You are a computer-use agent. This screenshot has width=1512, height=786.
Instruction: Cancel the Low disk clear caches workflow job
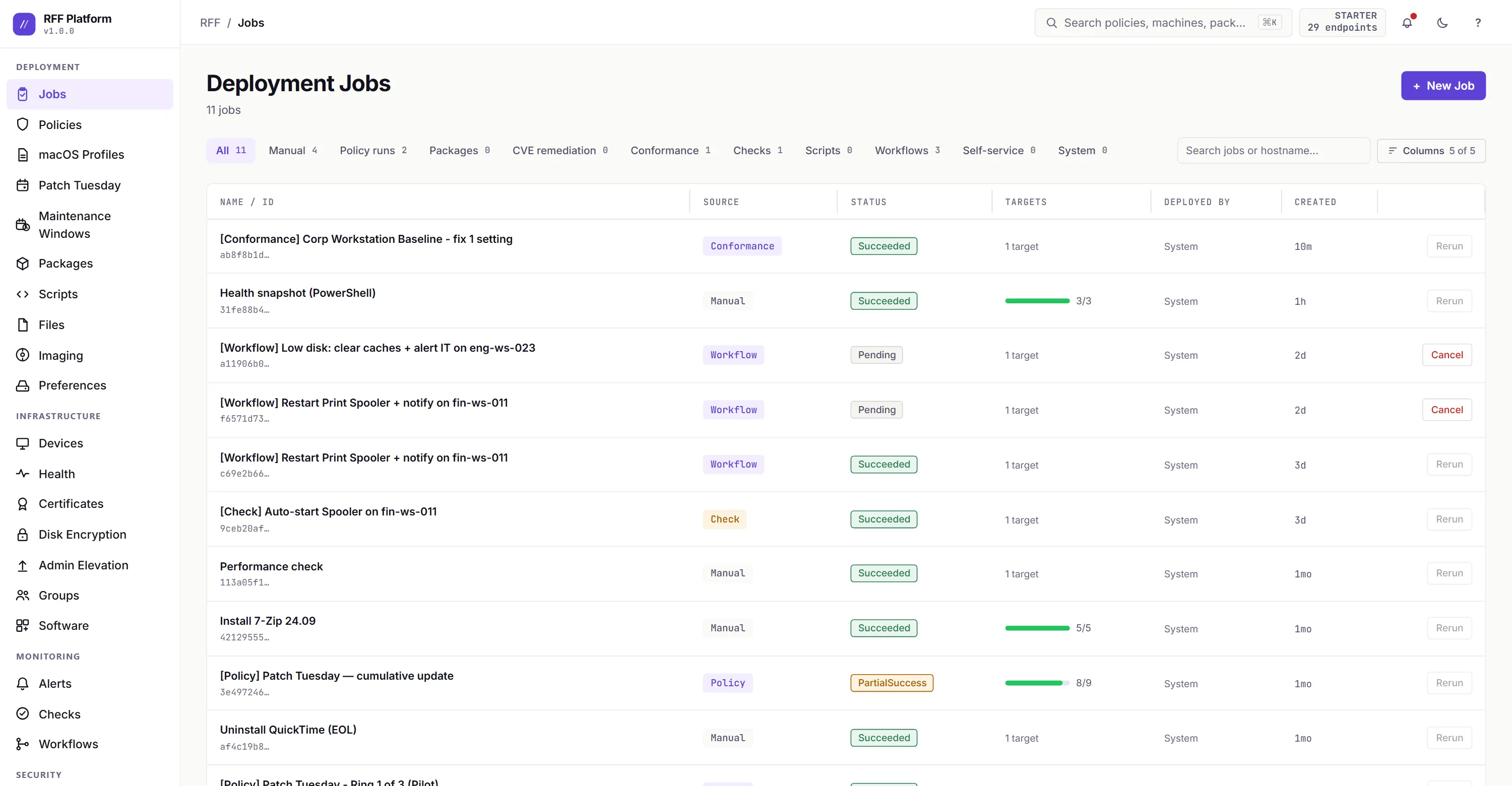point(1446,355)
